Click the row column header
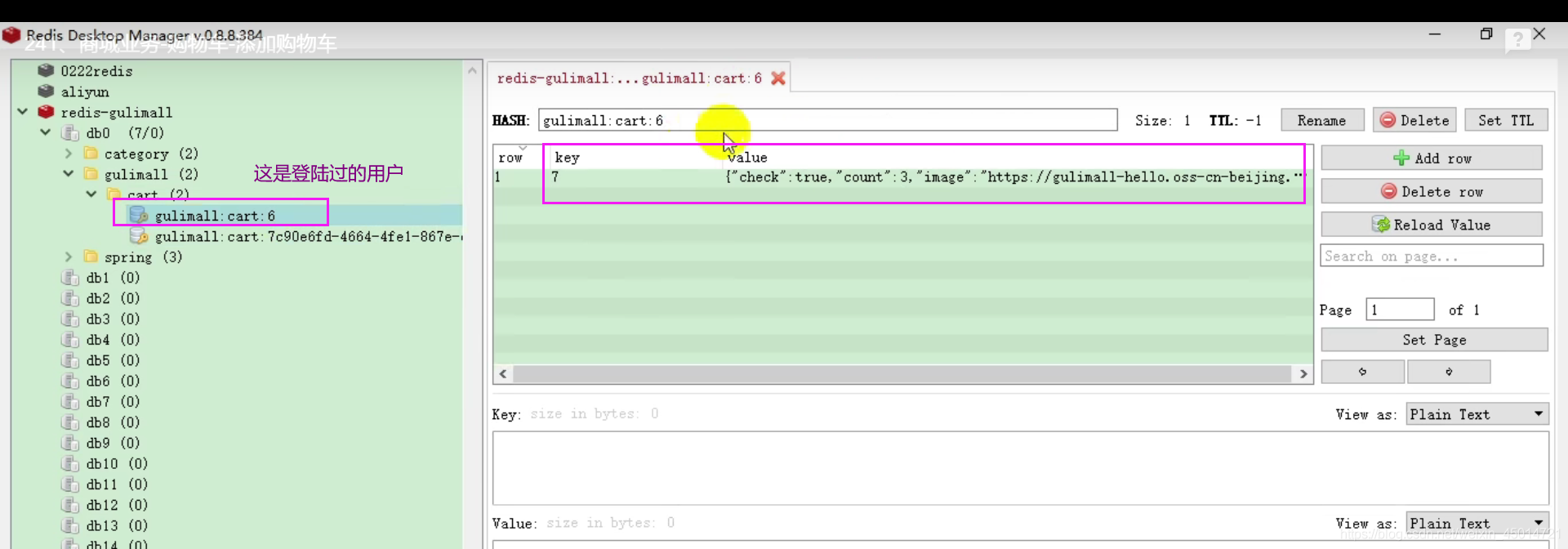 [x=518, y=157]
